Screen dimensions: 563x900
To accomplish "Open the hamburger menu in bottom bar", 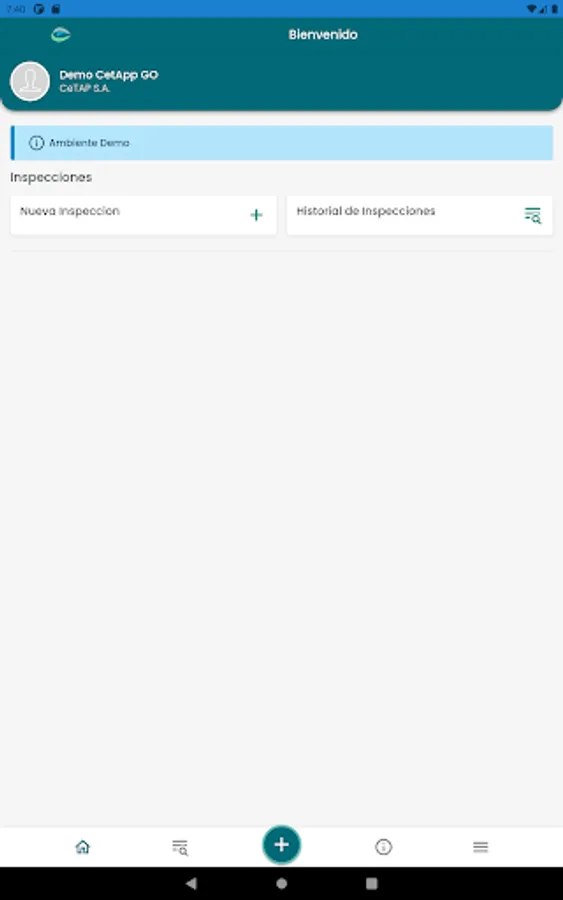I will coord(480,847).
